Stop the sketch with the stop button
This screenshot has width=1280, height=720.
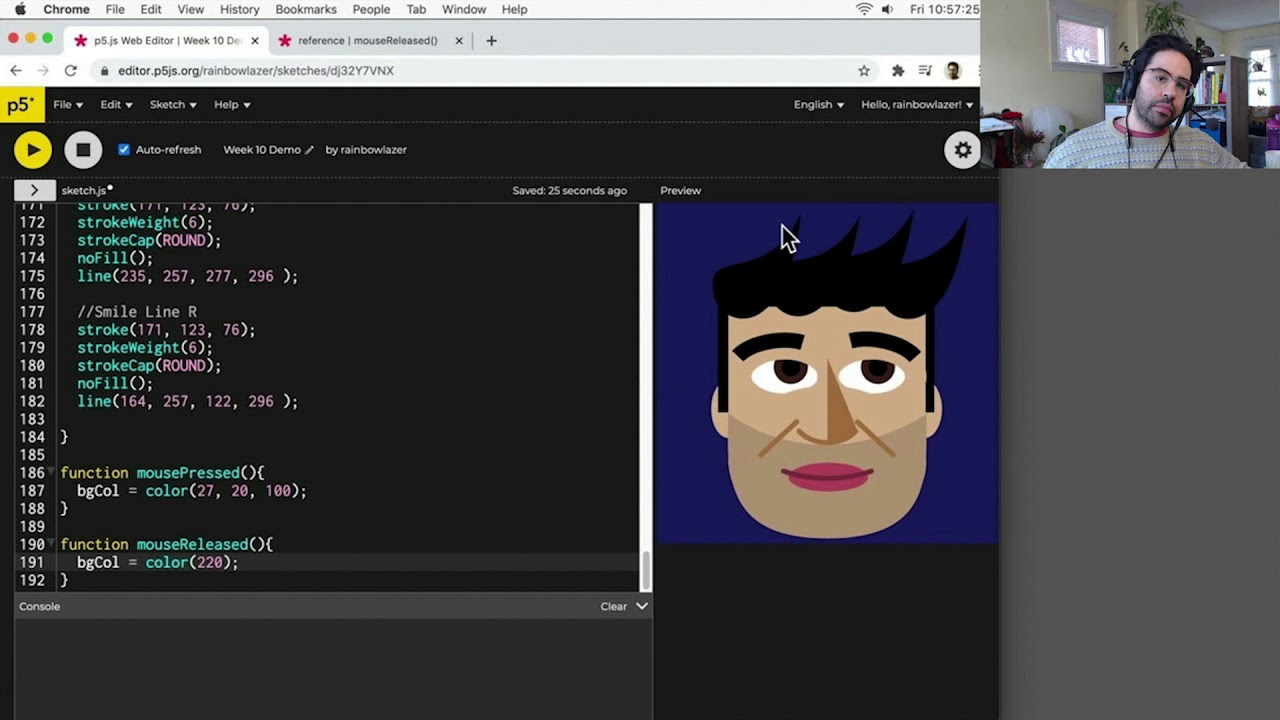pos(83,150)
